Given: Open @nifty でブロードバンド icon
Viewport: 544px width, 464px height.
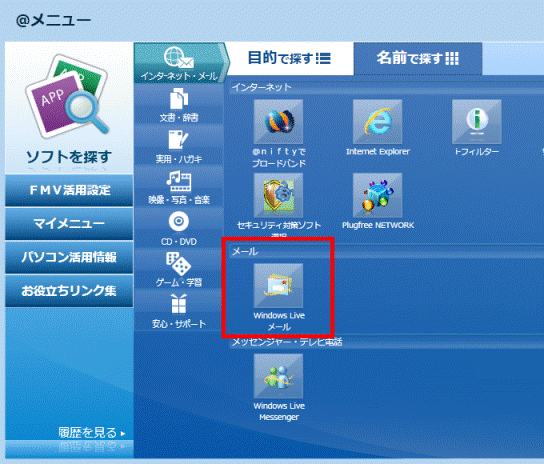Looking at the screenshot, I should 278,122.
